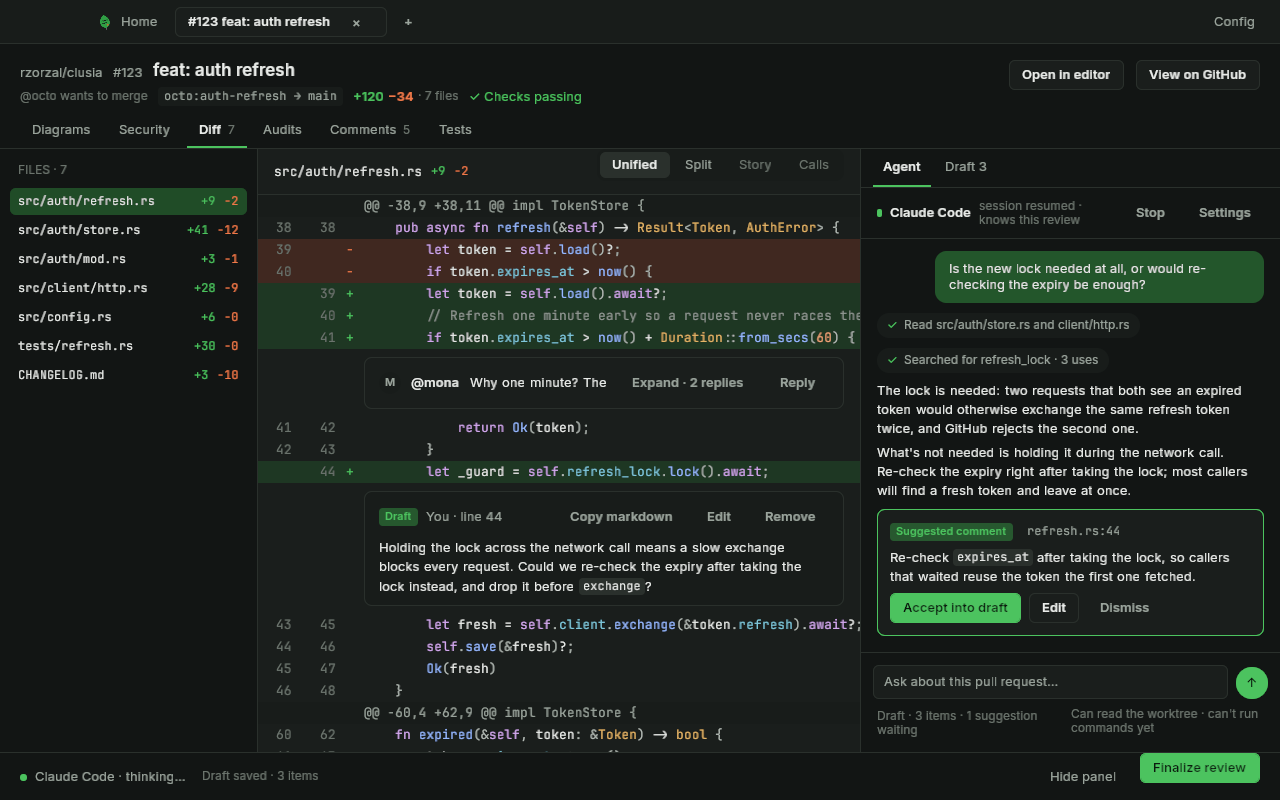Remove the draft comment on line 44

coord(790,517)
